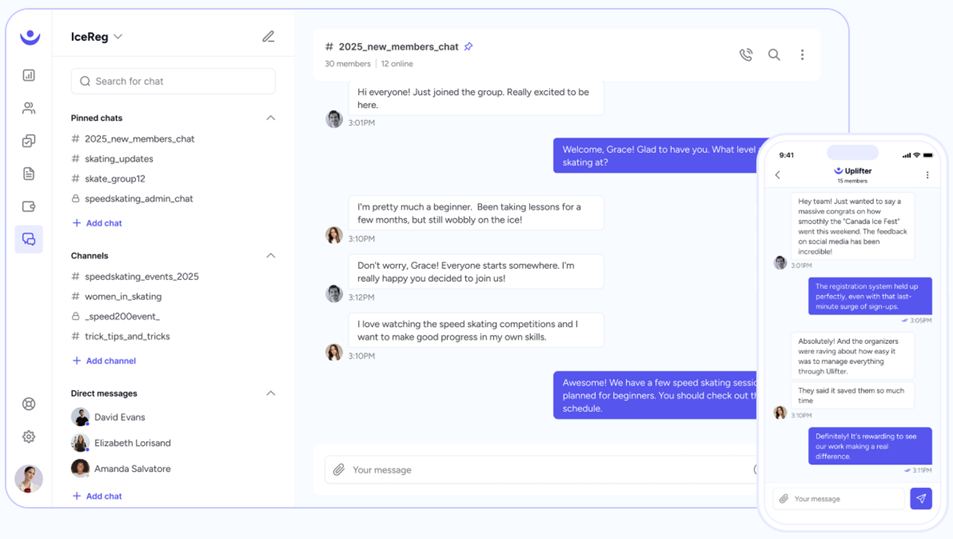Click the "Definitely! It's rewarding" phone message
Image resolution: width=953 pixels, height=539 pixels.
coord(870,447)
